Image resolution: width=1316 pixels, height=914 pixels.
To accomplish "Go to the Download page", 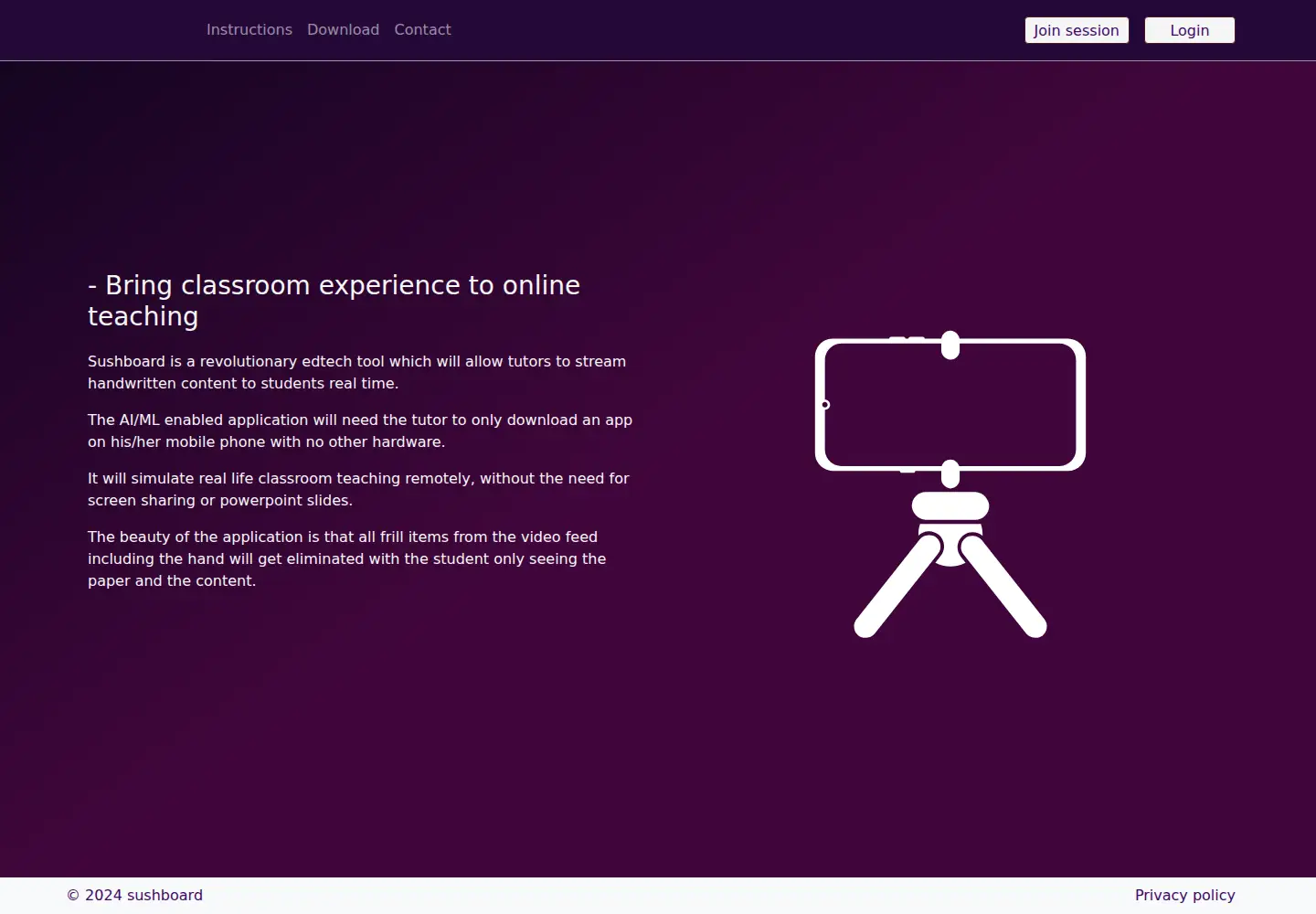I will pos(343,30).
